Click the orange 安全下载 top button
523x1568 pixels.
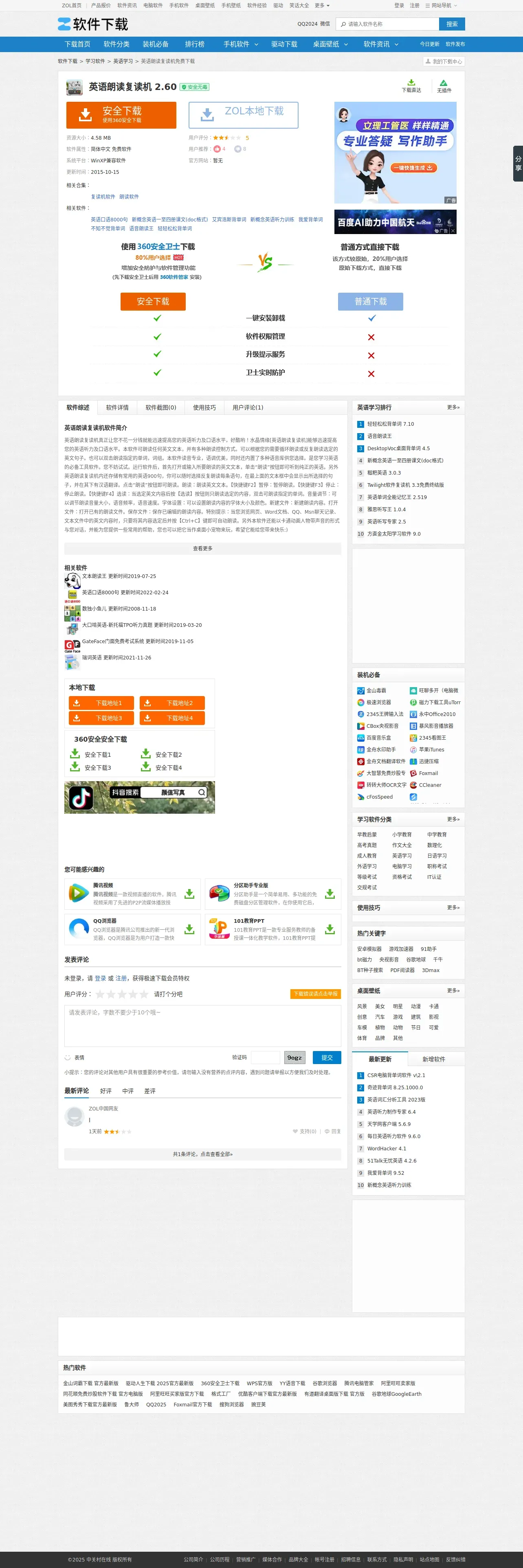coord(121,115)
